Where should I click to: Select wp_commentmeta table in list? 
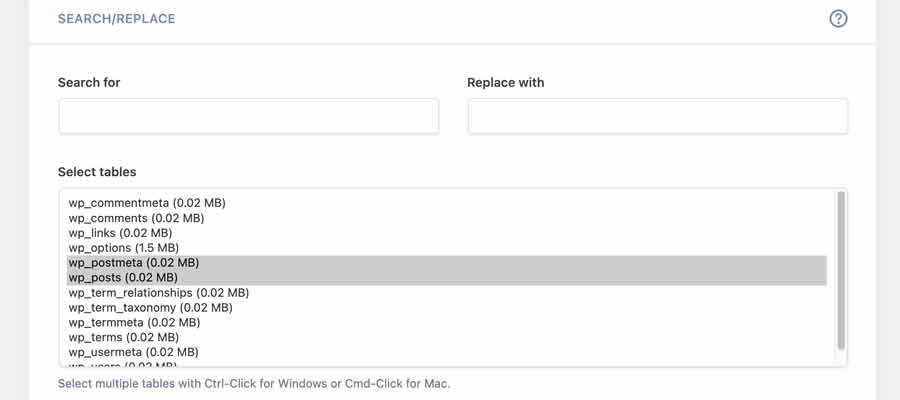[147, 203]
